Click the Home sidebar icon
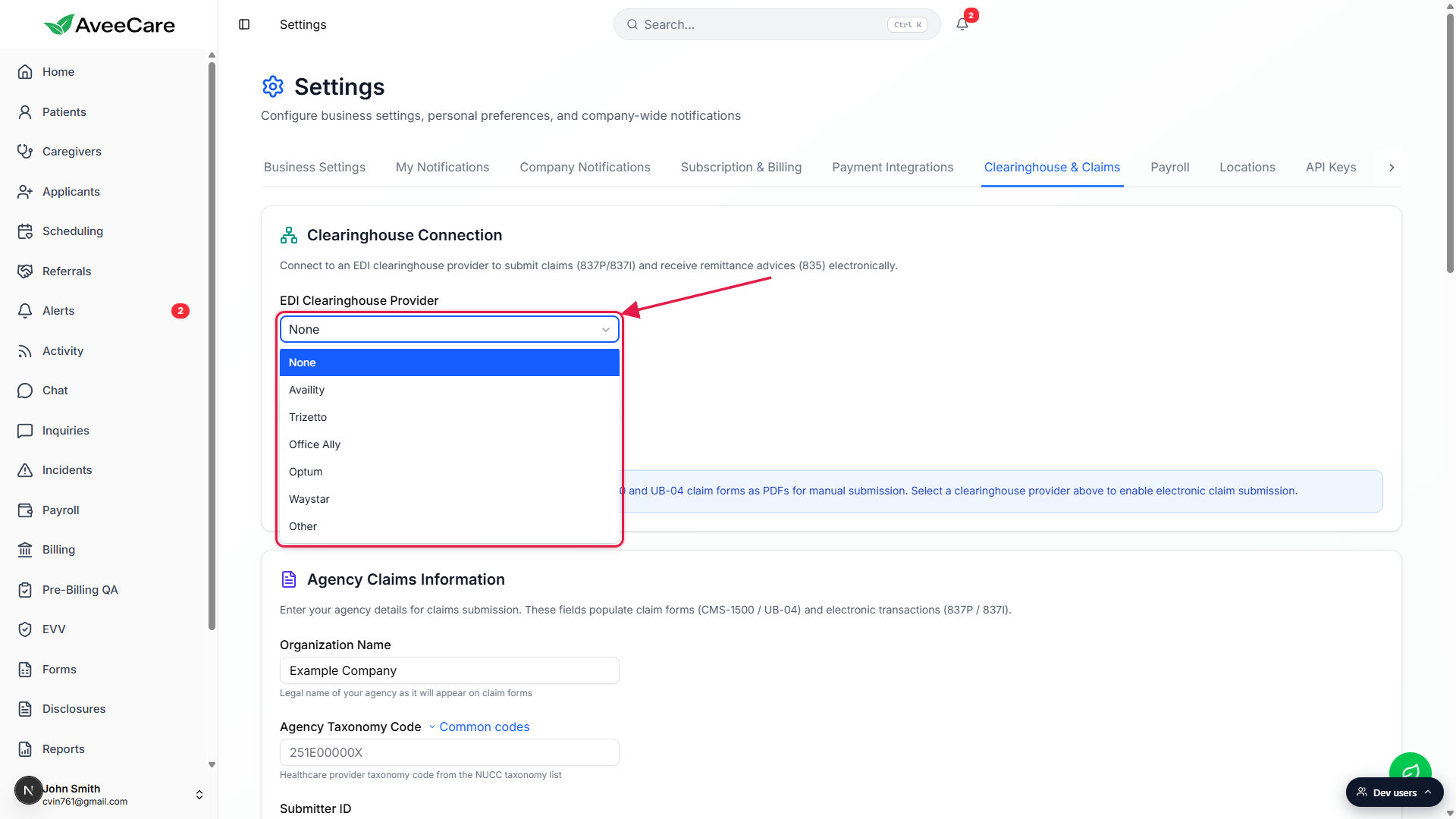This screenshot has width=1456, height=819. [25, 72]
